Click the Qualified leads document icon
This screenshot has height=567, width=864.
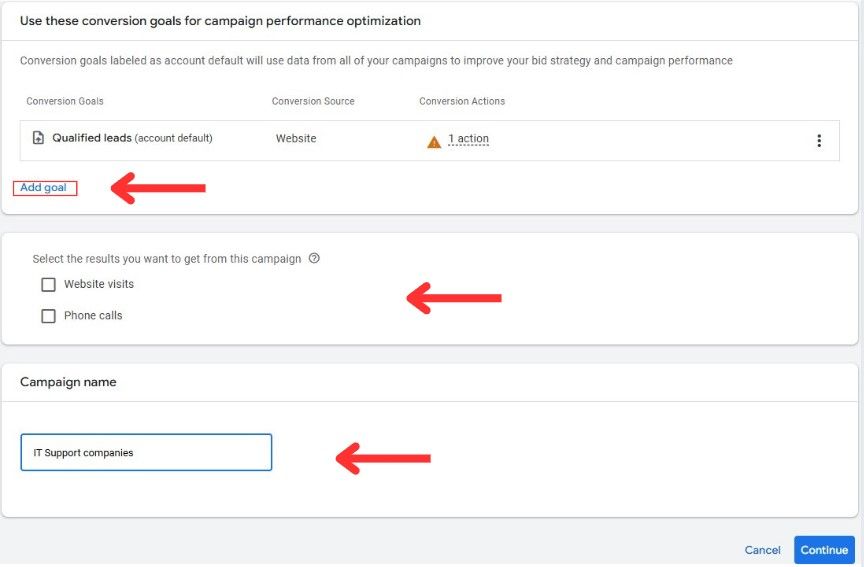pos(38,138)
